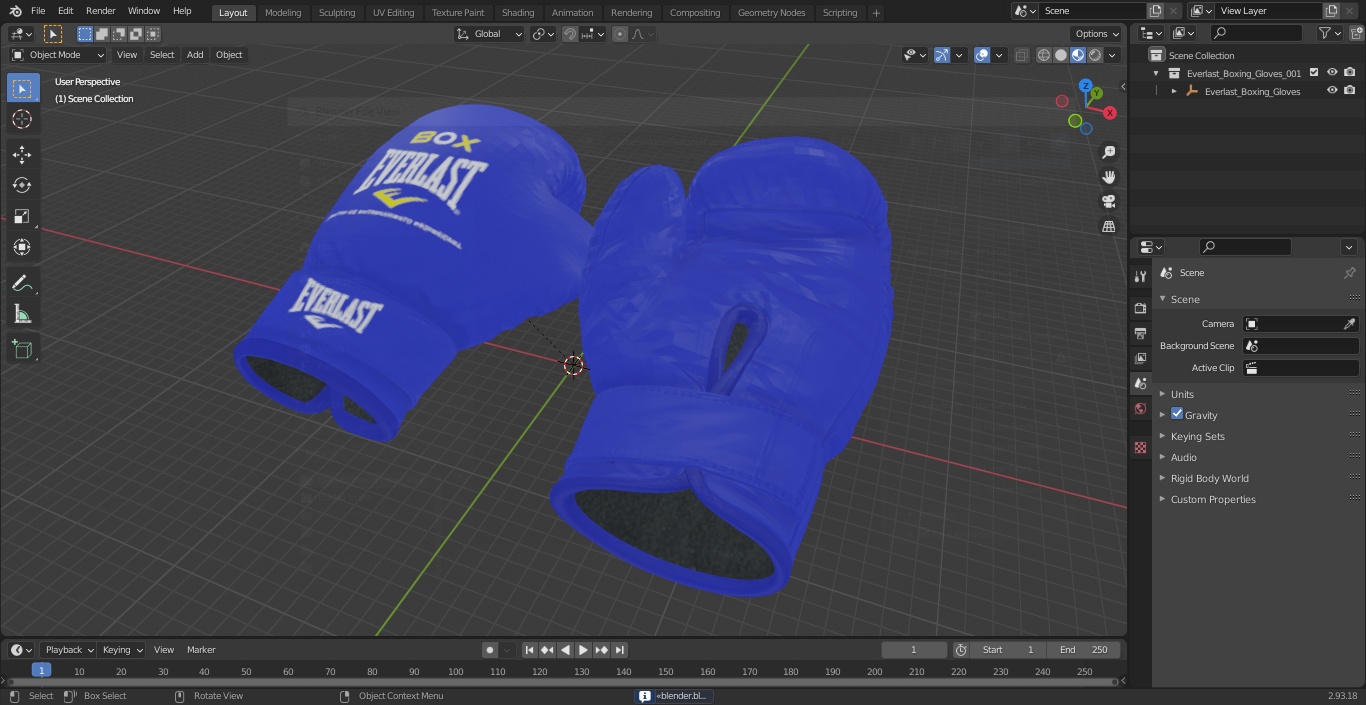Expand the Units panel
The image size is (1366, 705).
pyautogui.click(x=1182, y=394)
